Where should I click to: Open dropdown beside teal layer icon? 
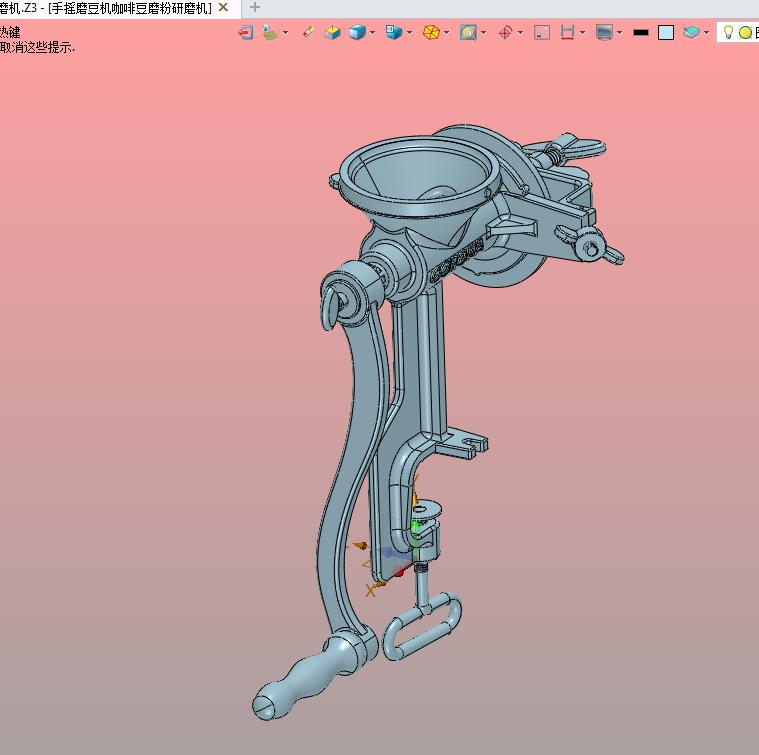(706, 33)
